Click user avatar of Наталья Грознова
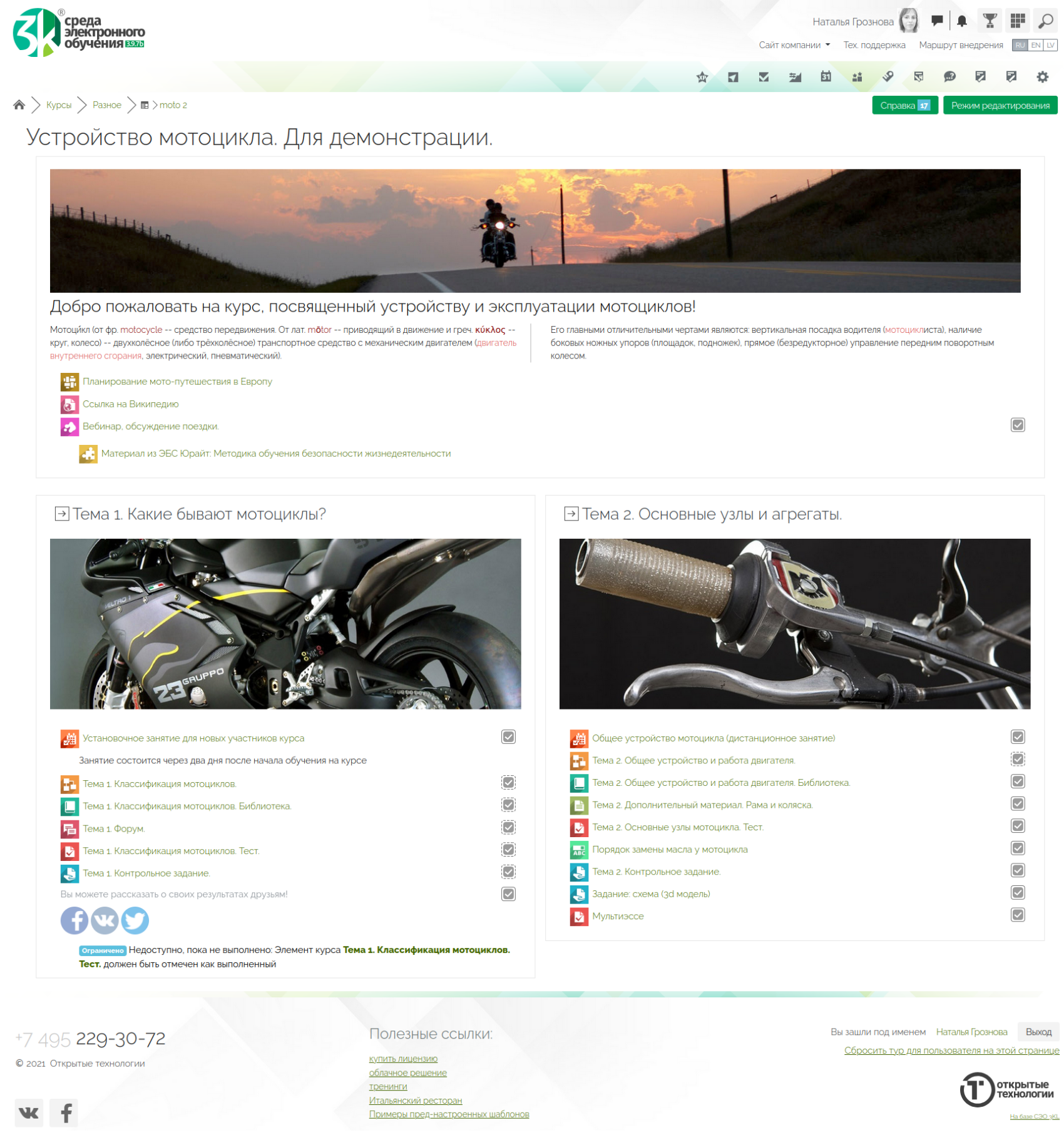This screenshot has width=1064, height=1135. click(x=909, y=21)
